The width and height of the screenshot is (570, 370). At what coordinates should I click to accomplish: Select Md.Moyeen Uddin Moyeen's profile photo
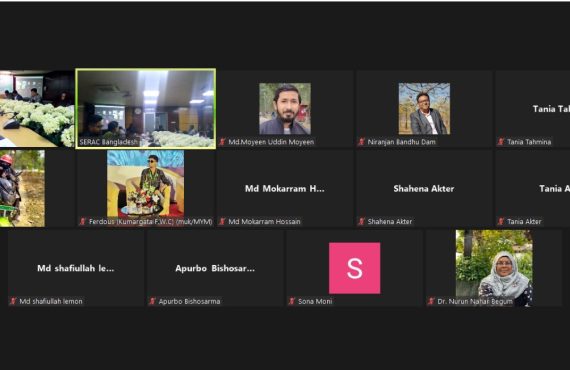click(285, 109)
